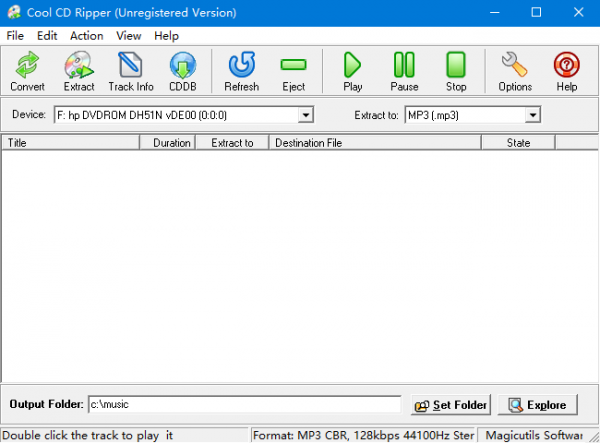Click the Destination File column header
600x443 pixels.
(x=375, y=143)
